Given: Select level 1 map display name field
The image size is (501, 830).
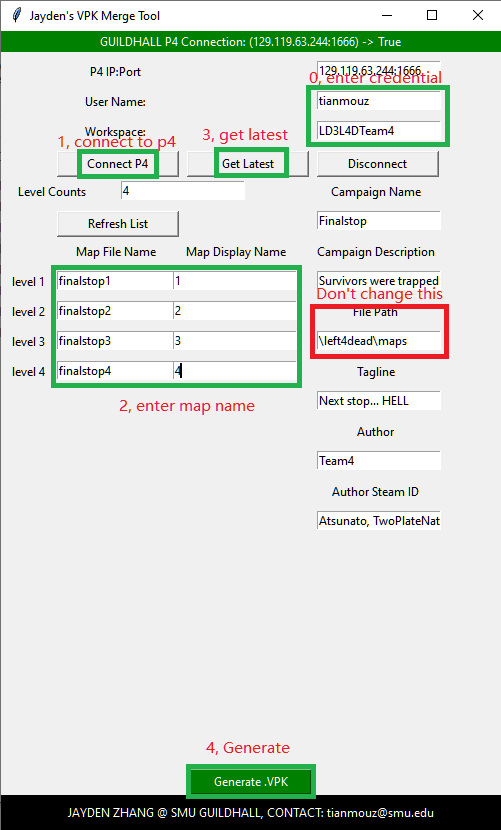Looking at the screenshot, I should 235,281.
